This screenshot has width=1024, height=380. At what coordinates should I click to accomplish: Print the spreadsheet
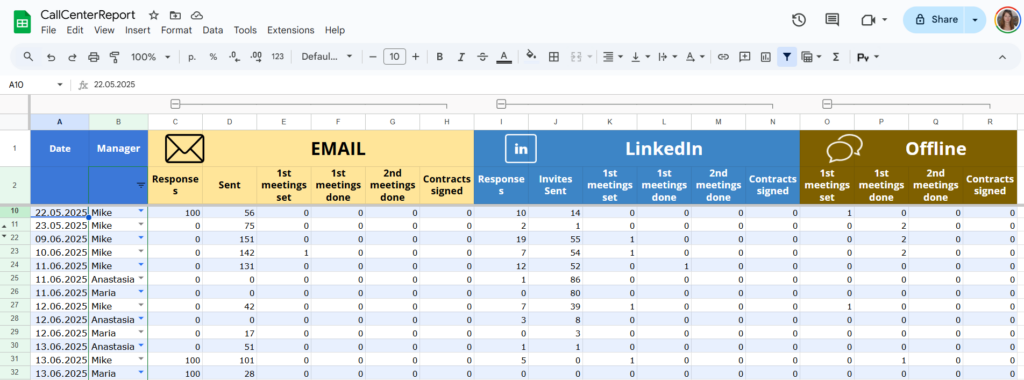(93, 57)
